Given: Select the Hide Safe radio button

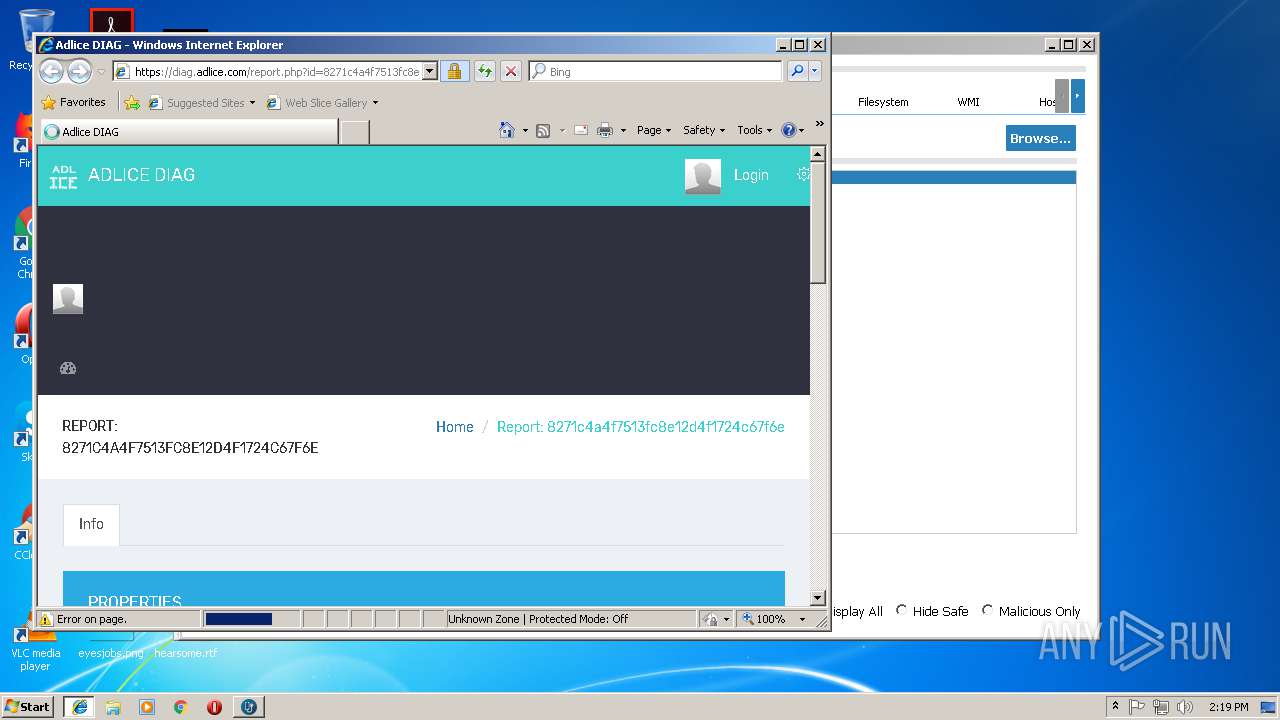Looking at the screenshot, I should (x=901, y=610).
